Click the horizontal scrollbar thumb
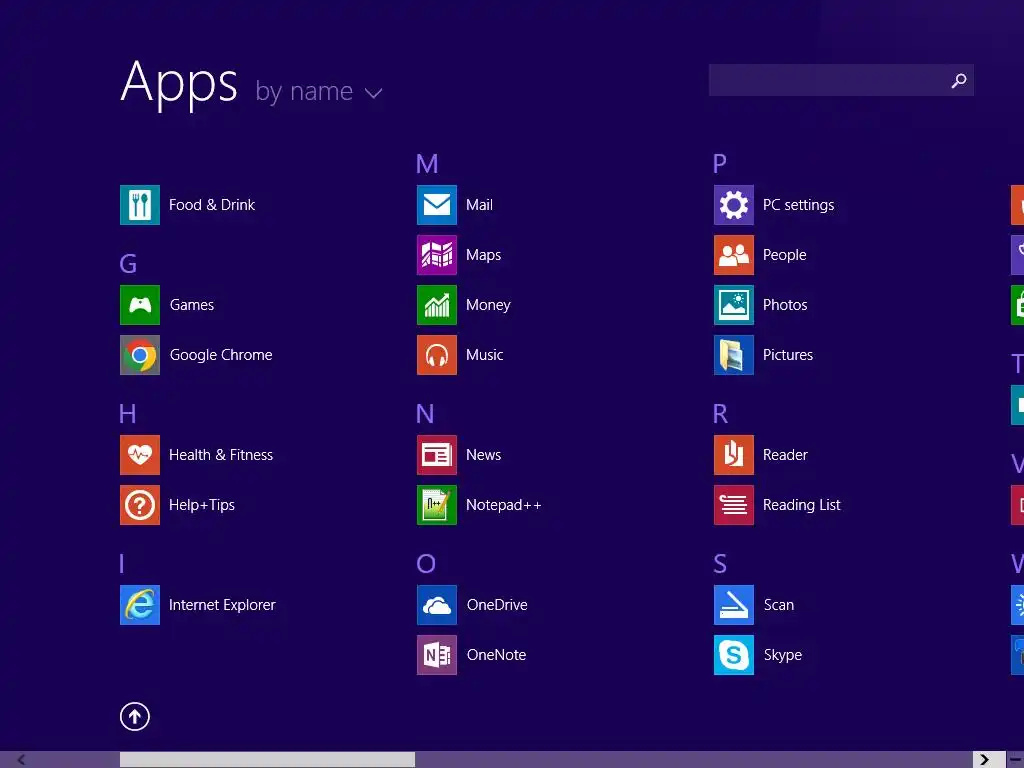The image size is (1024, 768). [x=267, y=760]
